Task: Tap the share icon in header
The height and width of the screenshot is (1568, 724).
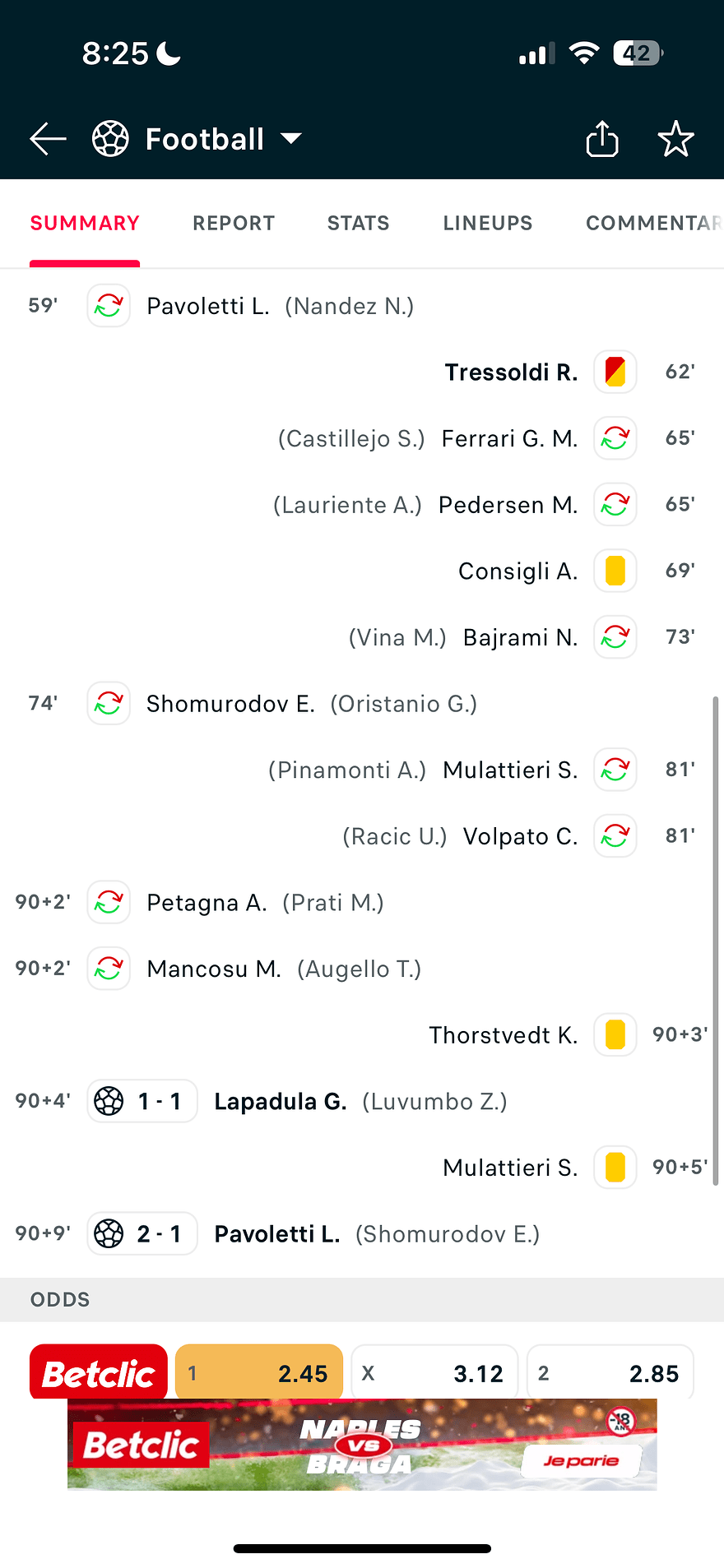Action: coord(602,138)
